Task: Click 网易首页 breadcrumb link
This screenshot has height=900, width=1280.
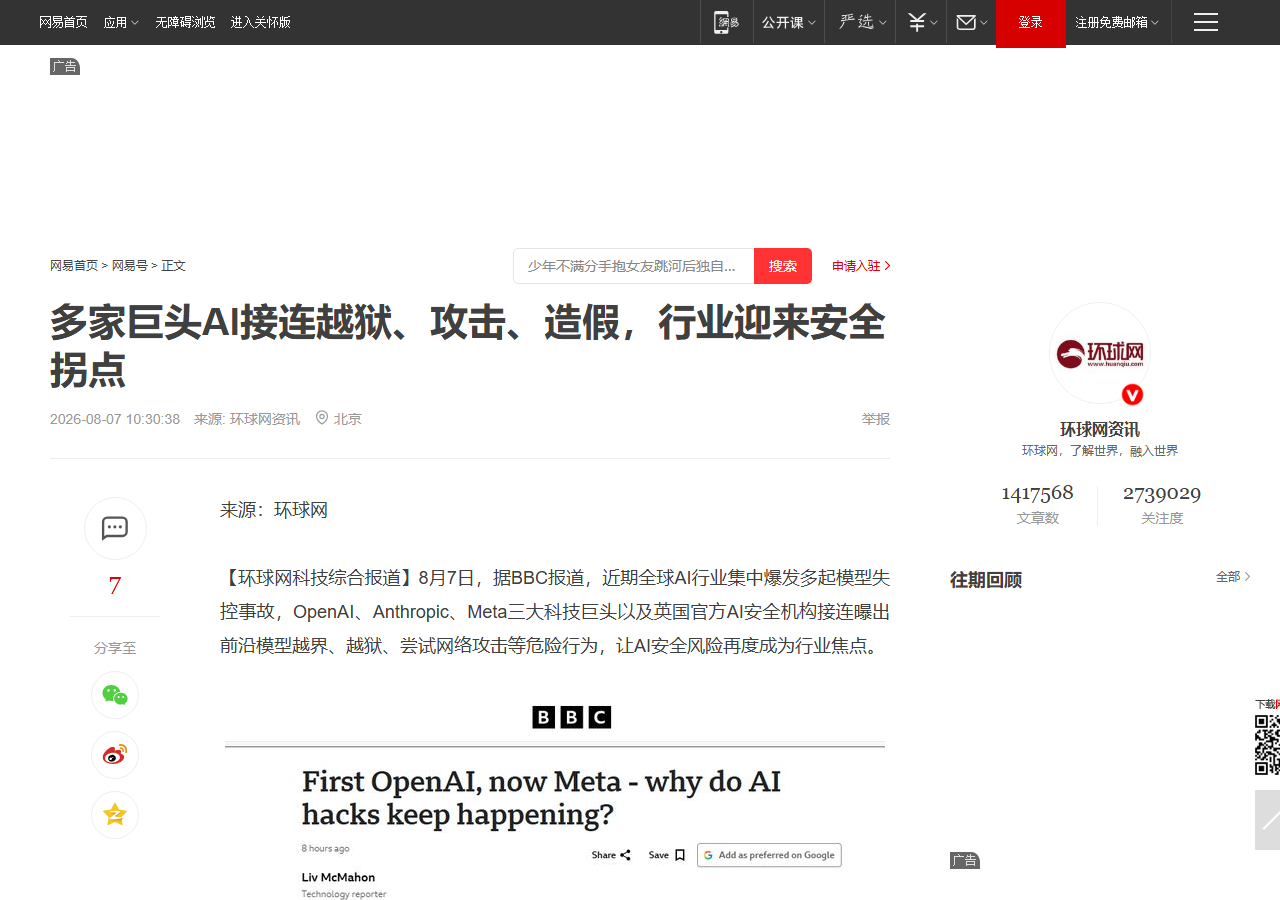Action: [x=74, y=266]
